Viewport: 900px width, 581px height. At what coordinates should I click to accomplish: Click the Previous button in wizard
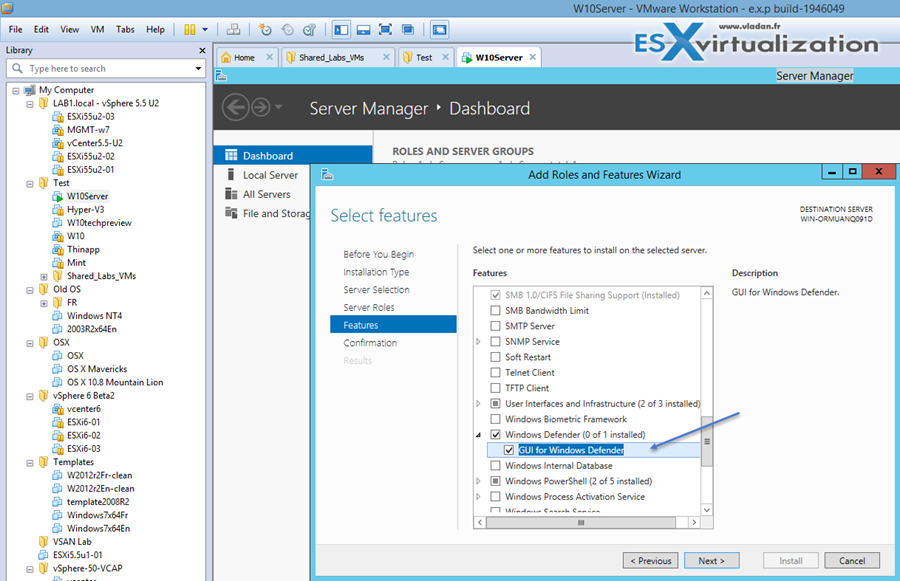[x=650, y=560]
